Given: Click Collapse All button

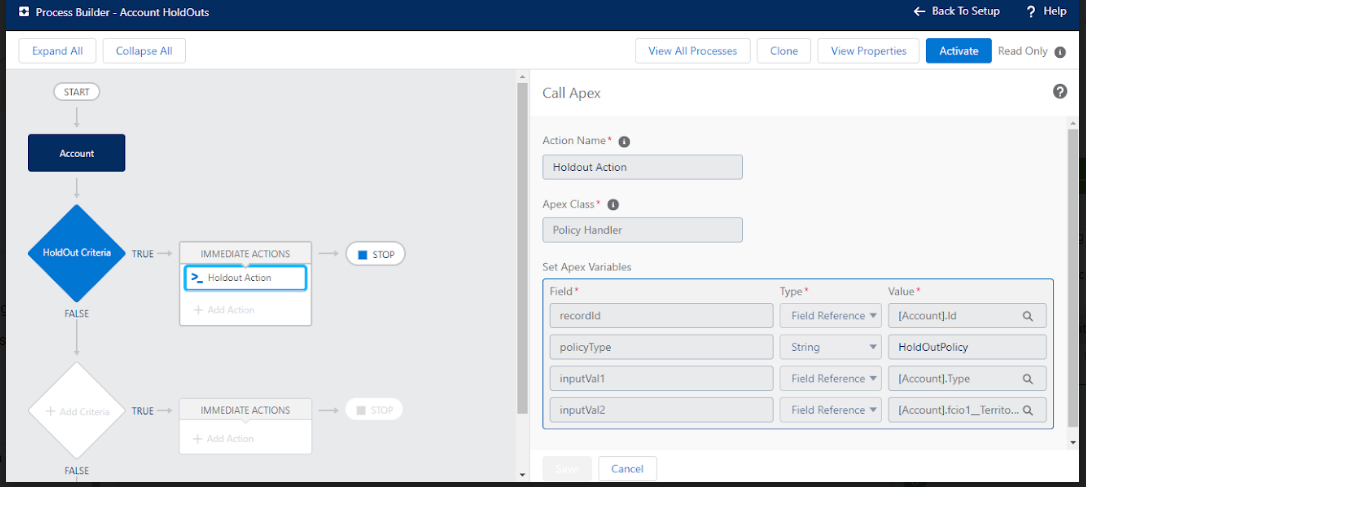Looking at the screenshot, I should click(x=144, y=51).
